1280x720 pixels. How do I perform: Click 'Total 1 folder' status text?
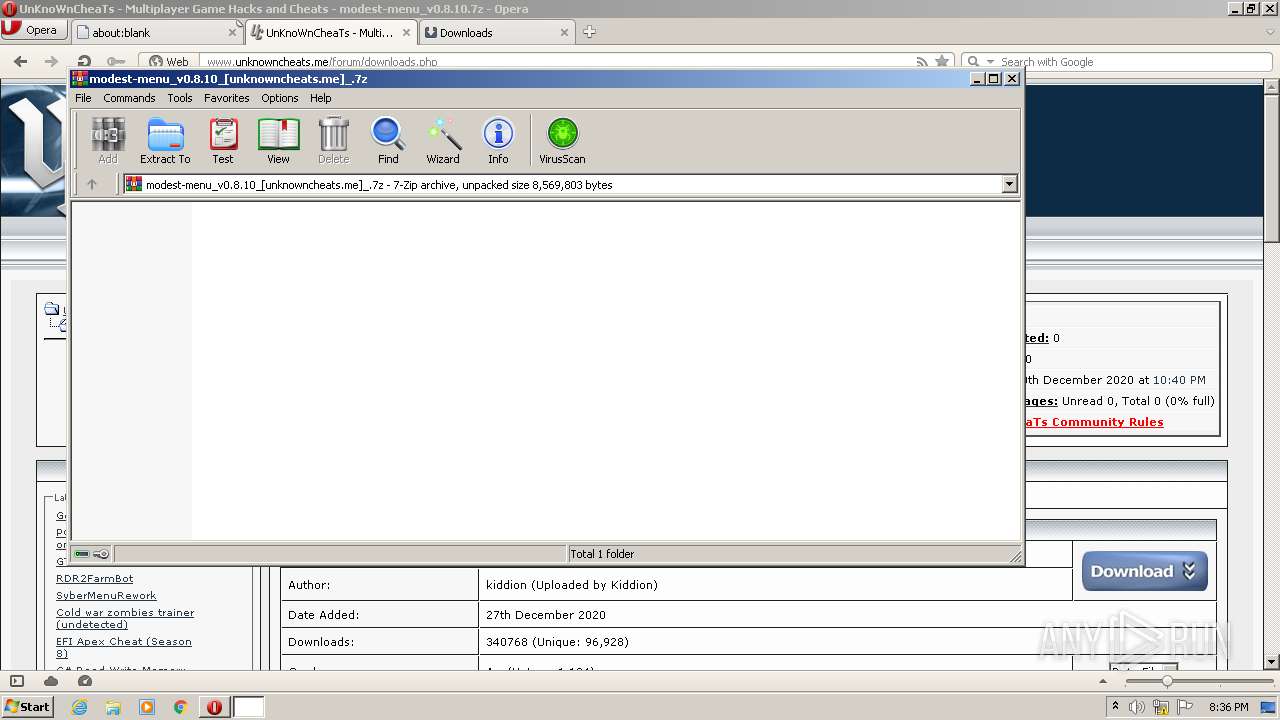point(602,554)
